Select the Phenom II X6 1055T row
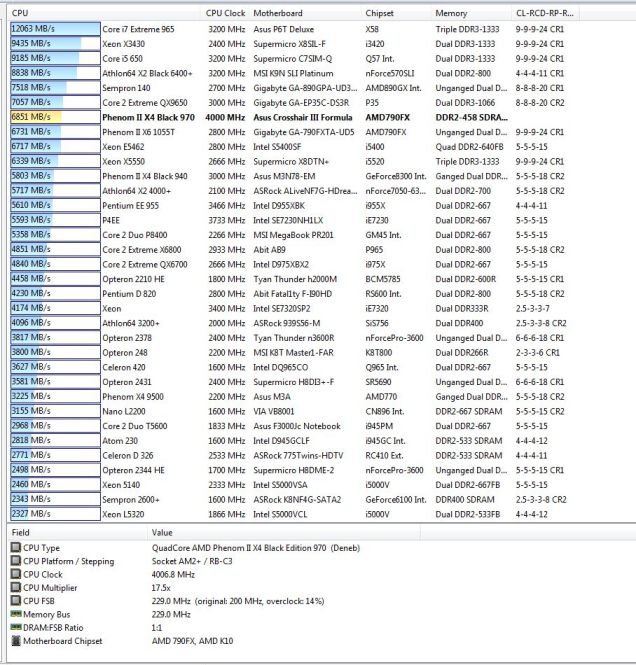636x665 pixels. (x=295, y=132)
